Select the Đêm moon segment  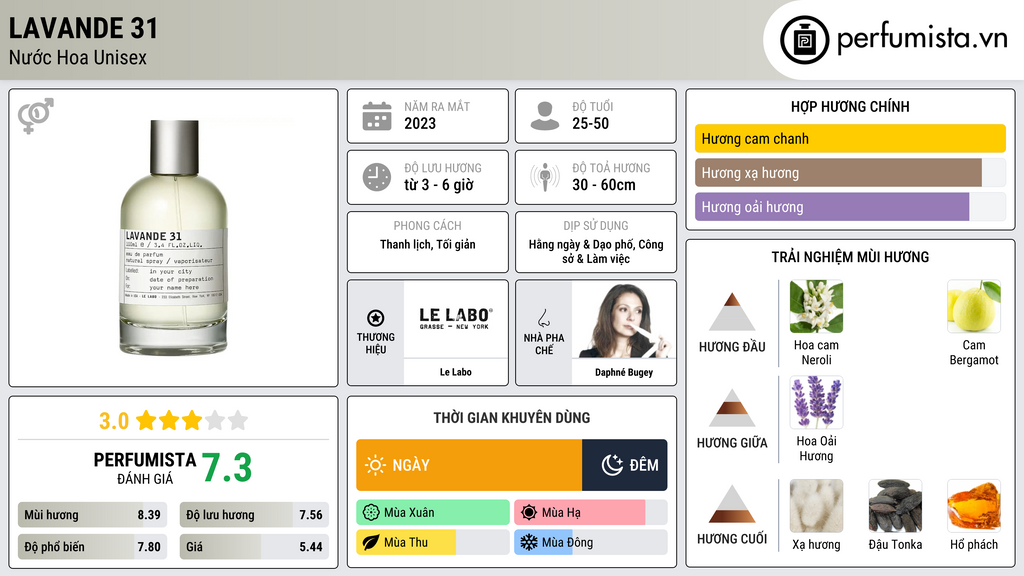coord(625,465)
